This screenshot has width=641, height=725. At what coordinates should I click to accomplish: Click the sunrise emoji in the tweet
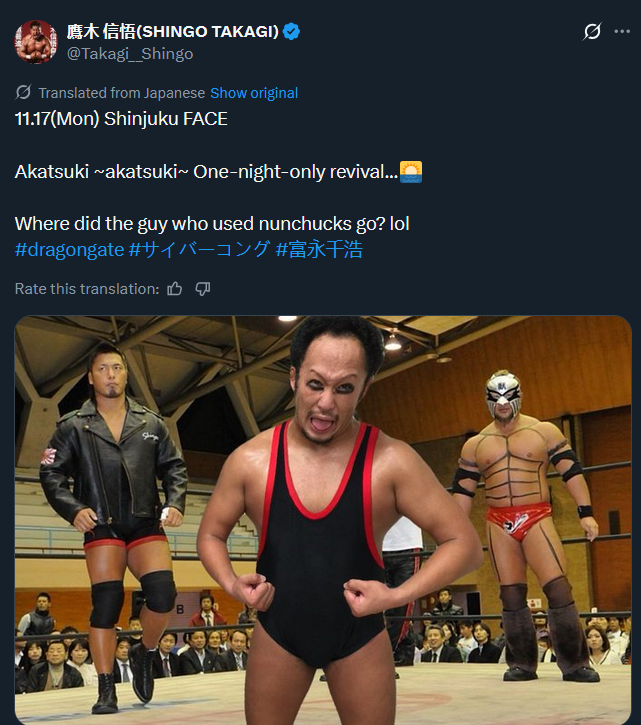pos(411,172)
